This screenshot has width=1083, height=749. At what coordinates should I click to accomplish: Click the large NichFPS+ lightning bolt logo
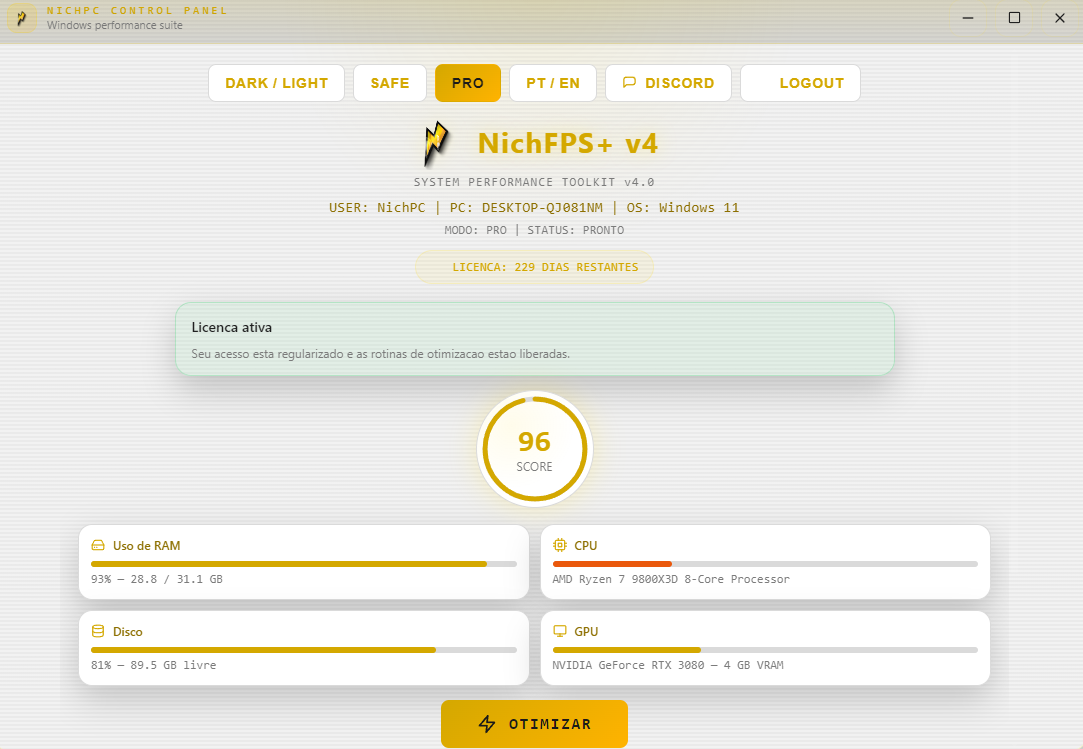[x=436, y=144]
